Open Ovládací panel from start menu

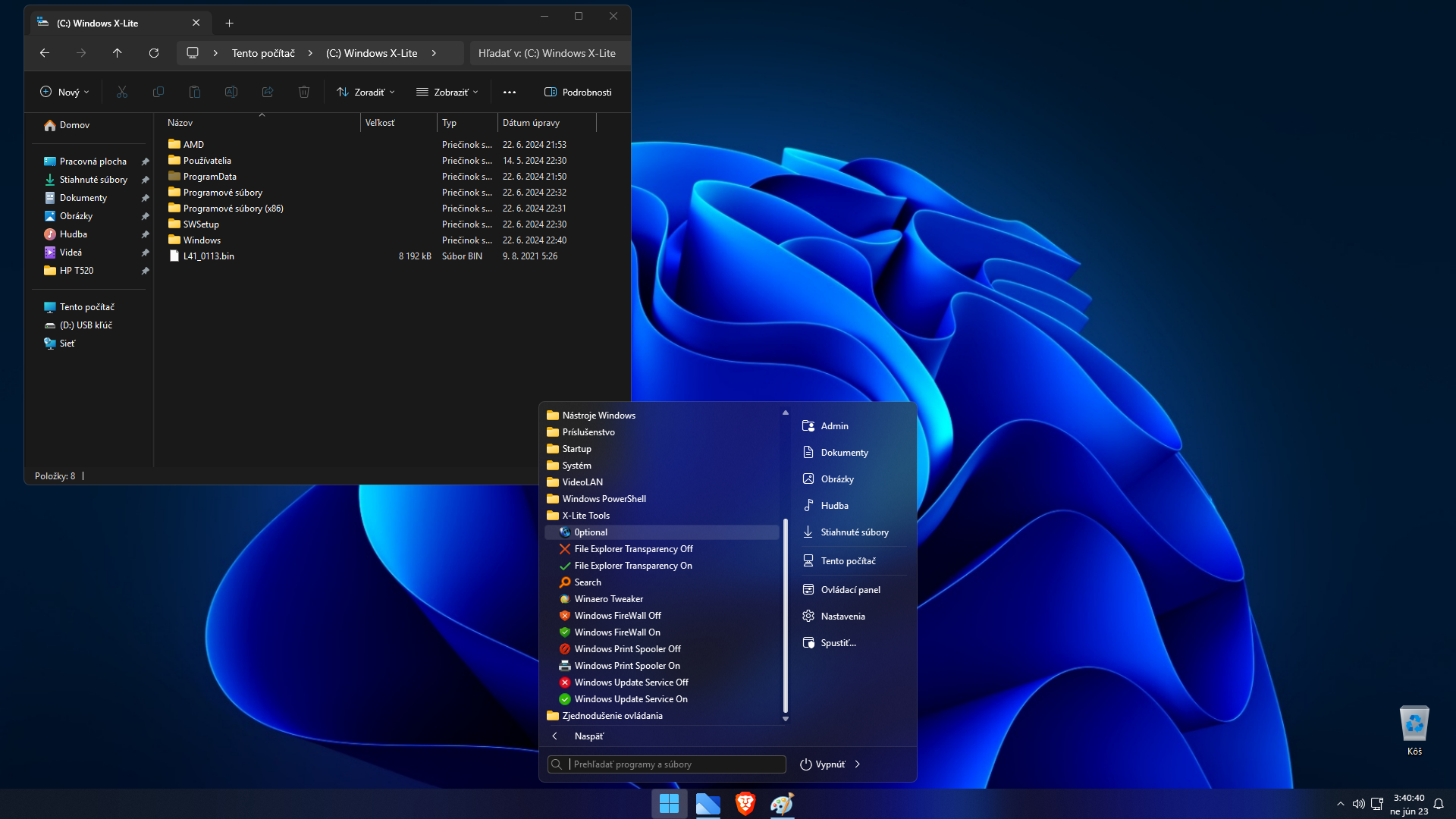[851, 590]
